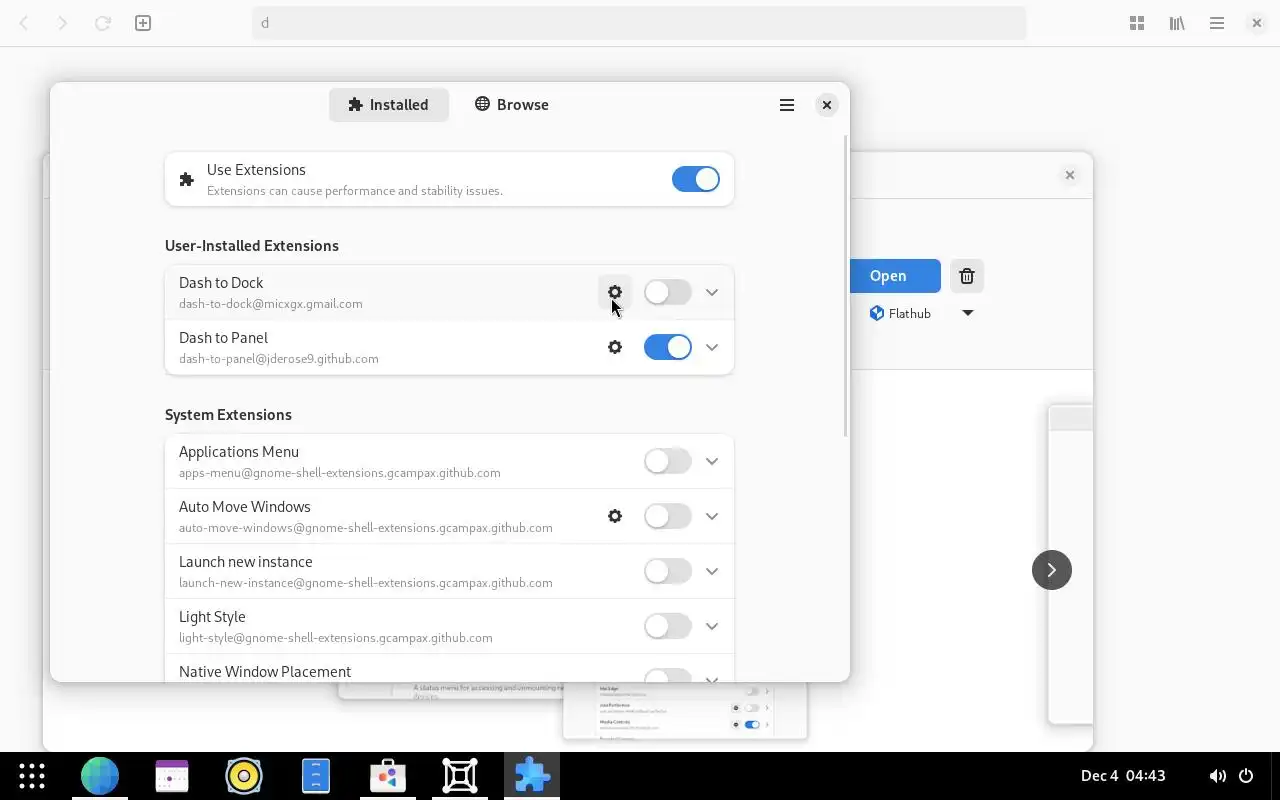Expand Dash to Panel details
The image size is (1280, 800).
pos(712,347)
